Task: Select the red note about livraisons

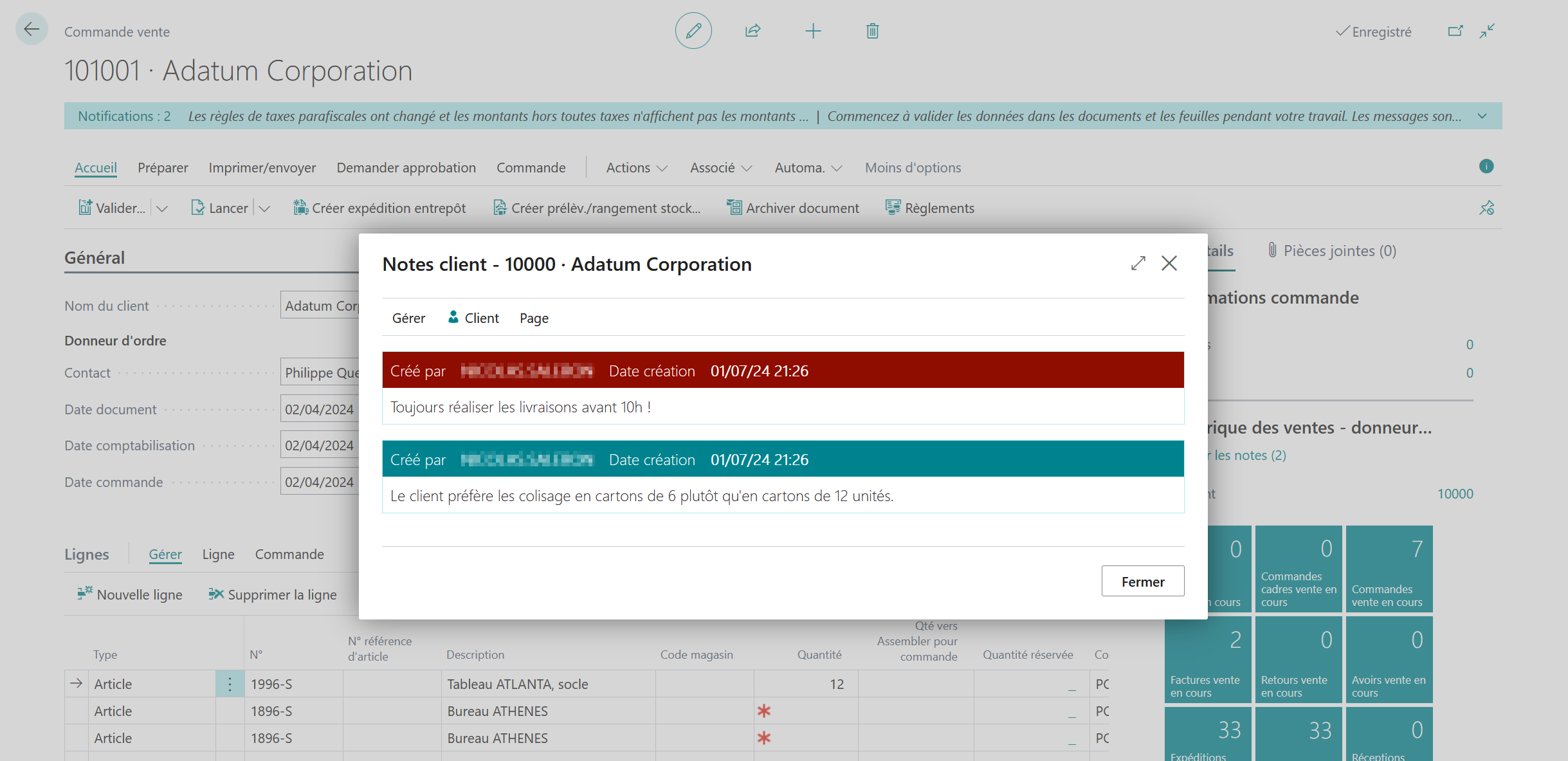Action: click(x=783, y=388)
